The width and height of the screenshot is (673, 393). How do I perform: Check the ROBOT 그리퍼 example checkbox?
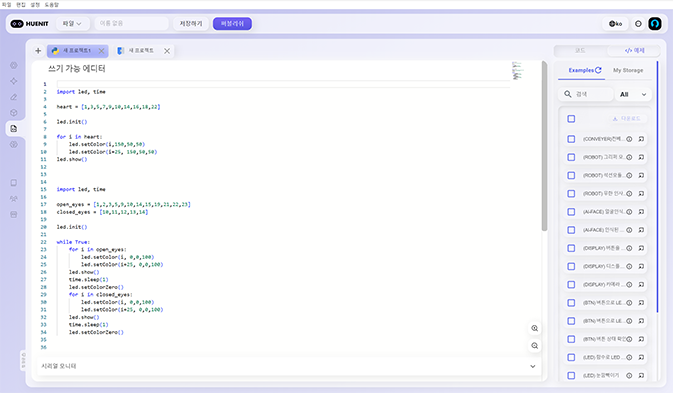571,157
